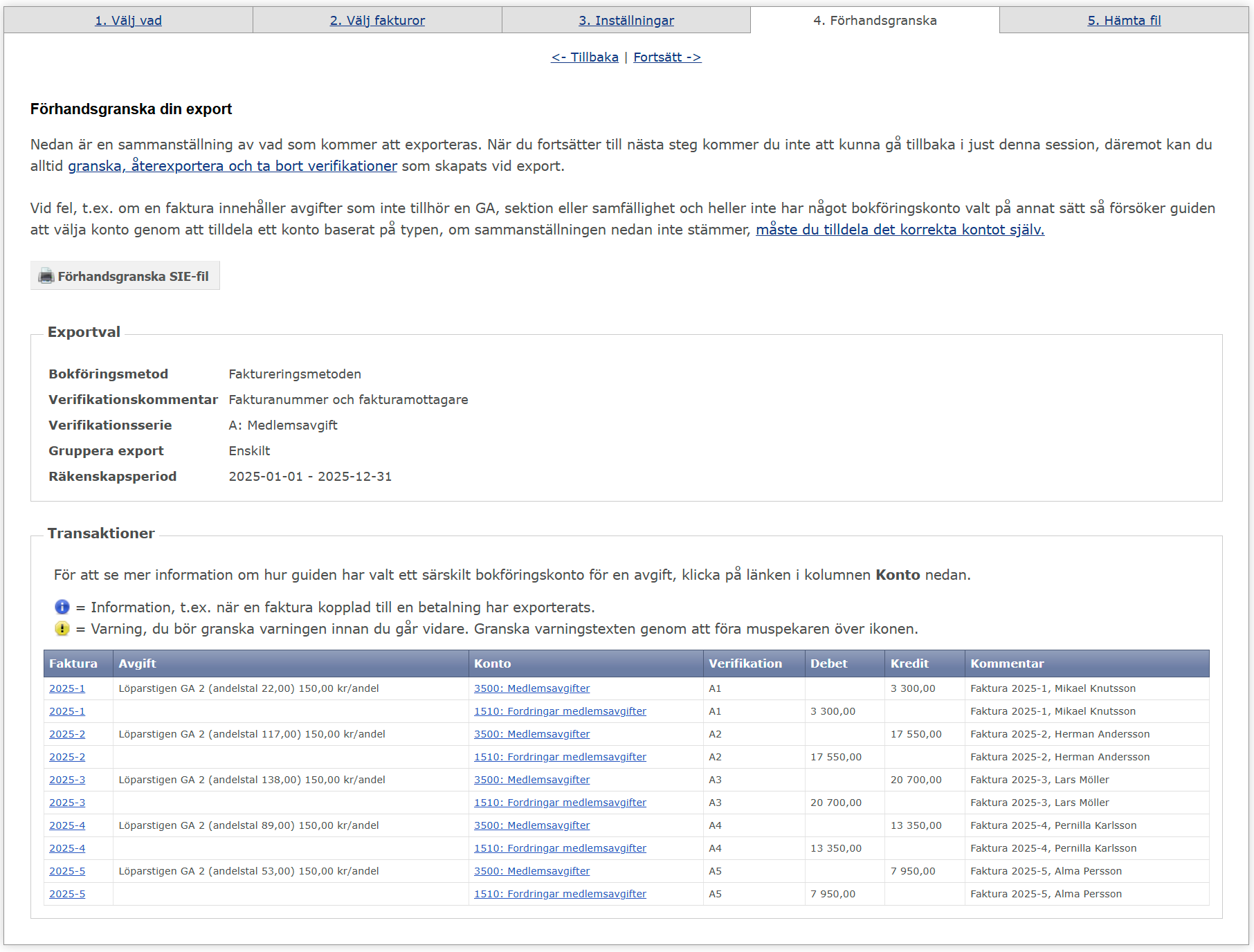This screenshot has height=952, width=1254.
Task: Open the '5. Hämta fil' tab
Action: point(1123,20)
